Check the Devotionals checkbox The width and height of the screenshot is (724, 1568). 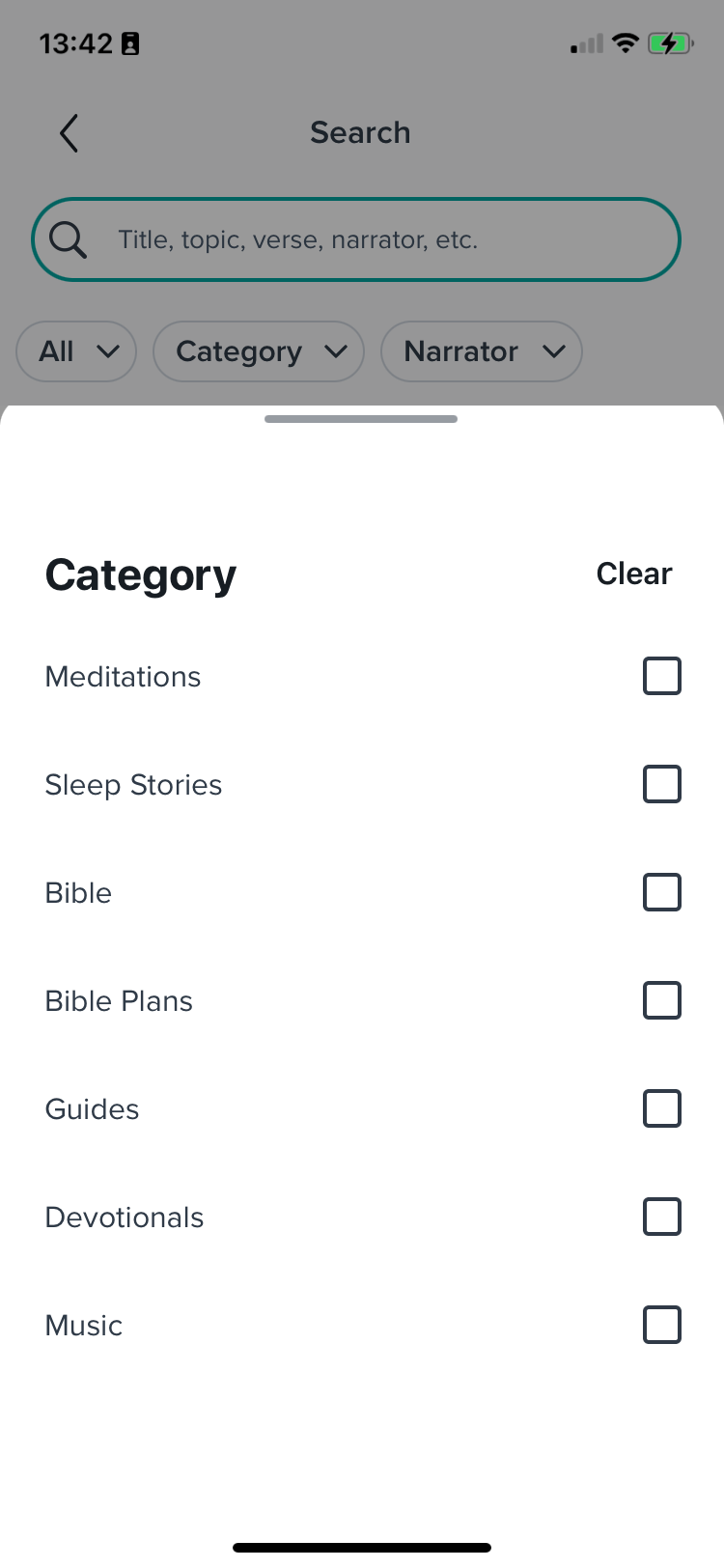tap(662, 1217)
